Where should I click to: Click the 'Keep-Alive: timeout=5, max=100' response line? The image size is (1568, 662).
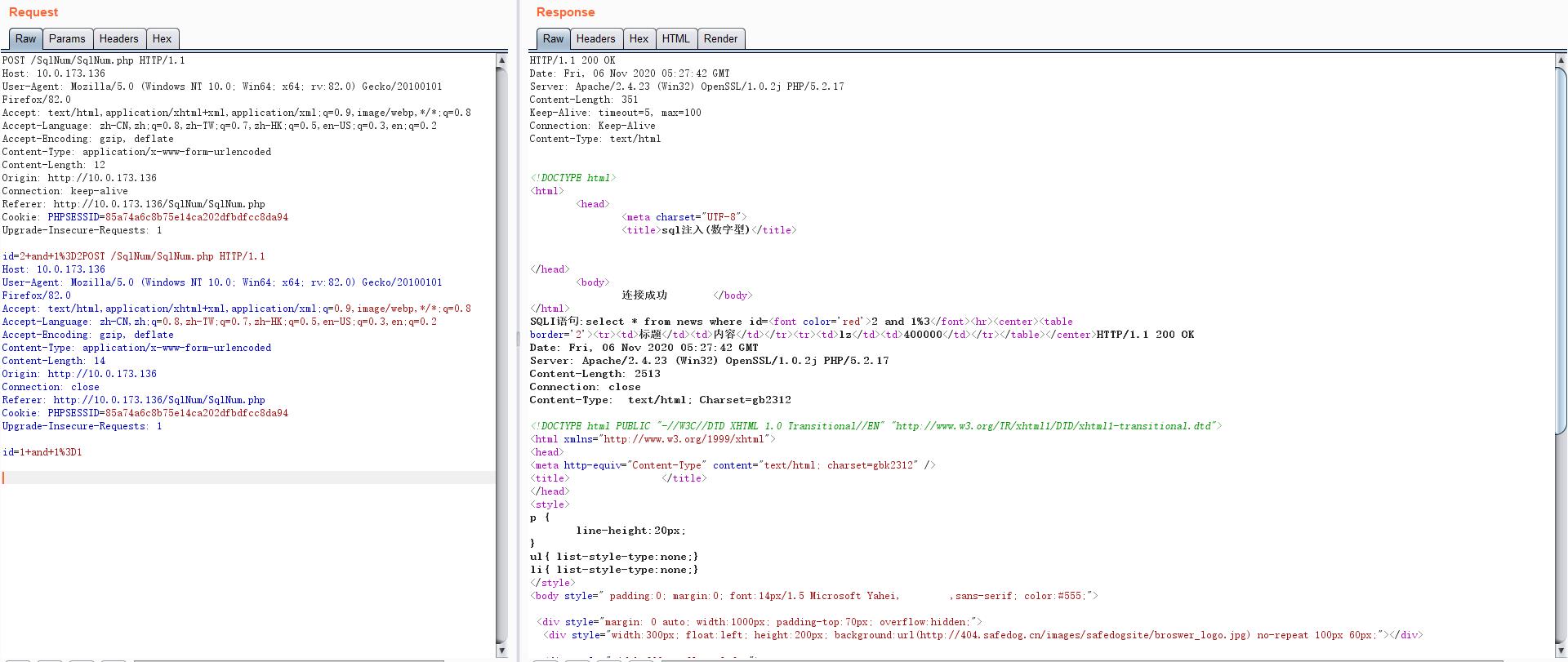pos(616,113)
